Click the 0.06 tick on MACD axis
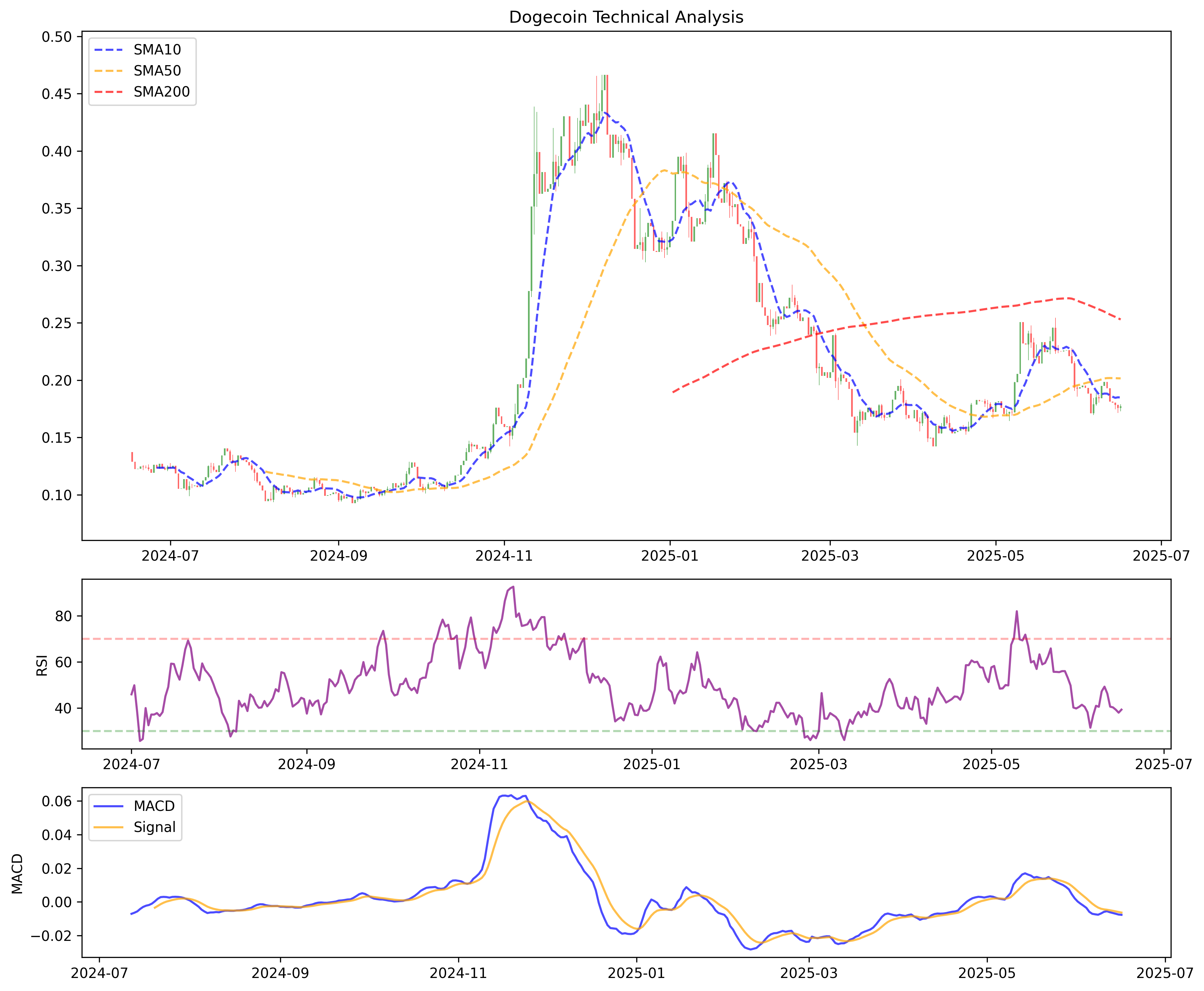Image resolution: width=1204 pixels, height=991 pixels. click(56, 802)
